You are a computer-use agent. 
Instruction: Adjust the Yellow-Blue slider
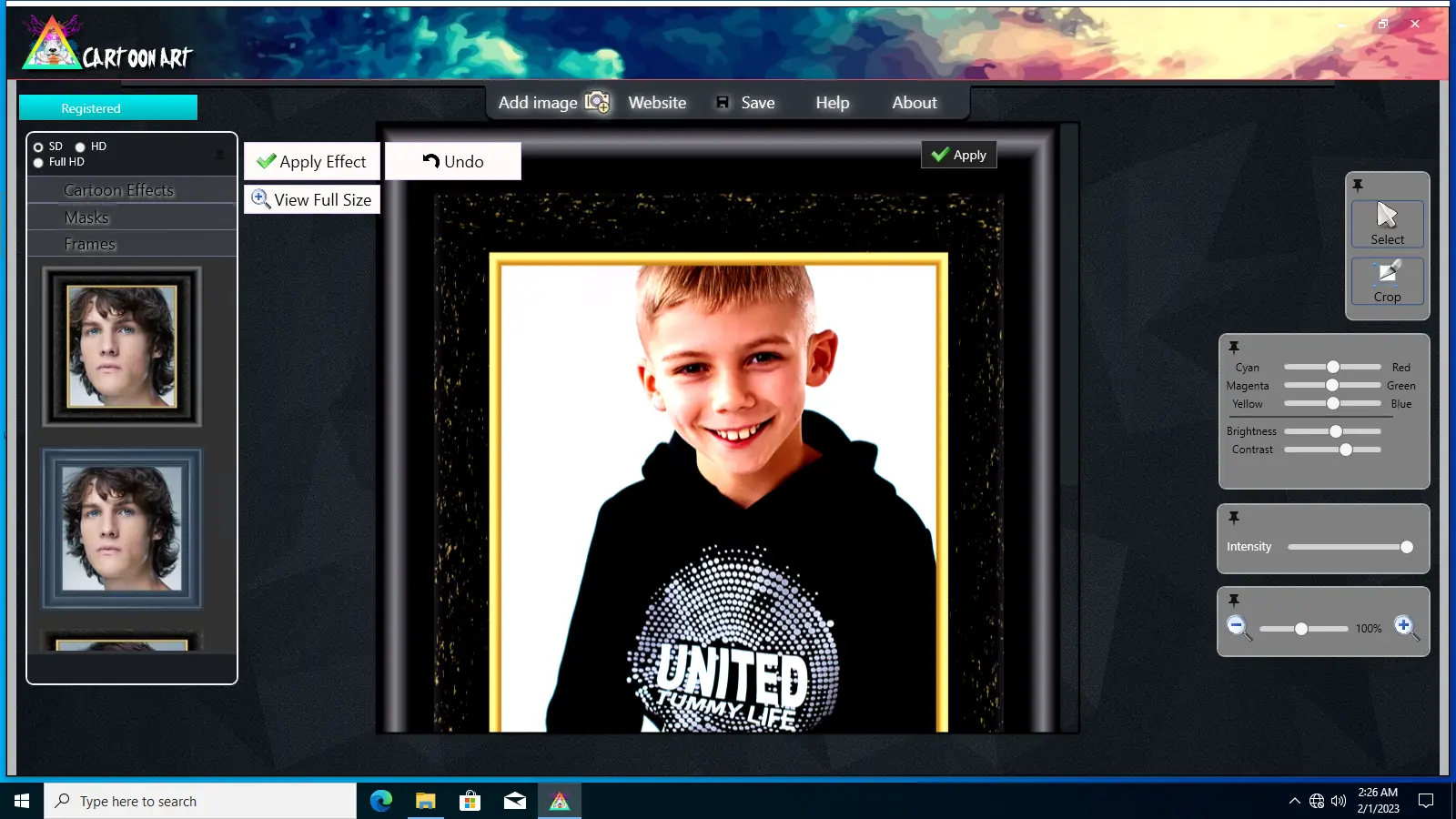(x=1332, y=403)
